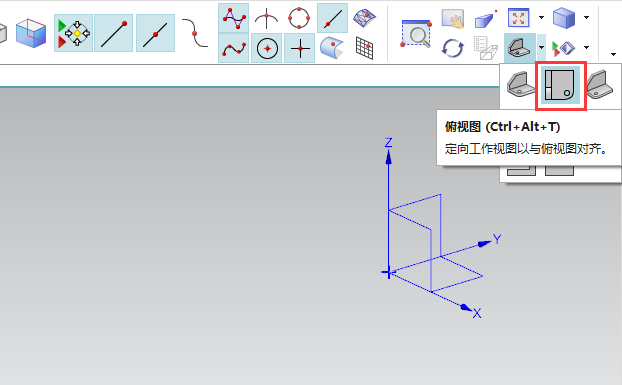Activate the Pan hand tool

[453, 18]
